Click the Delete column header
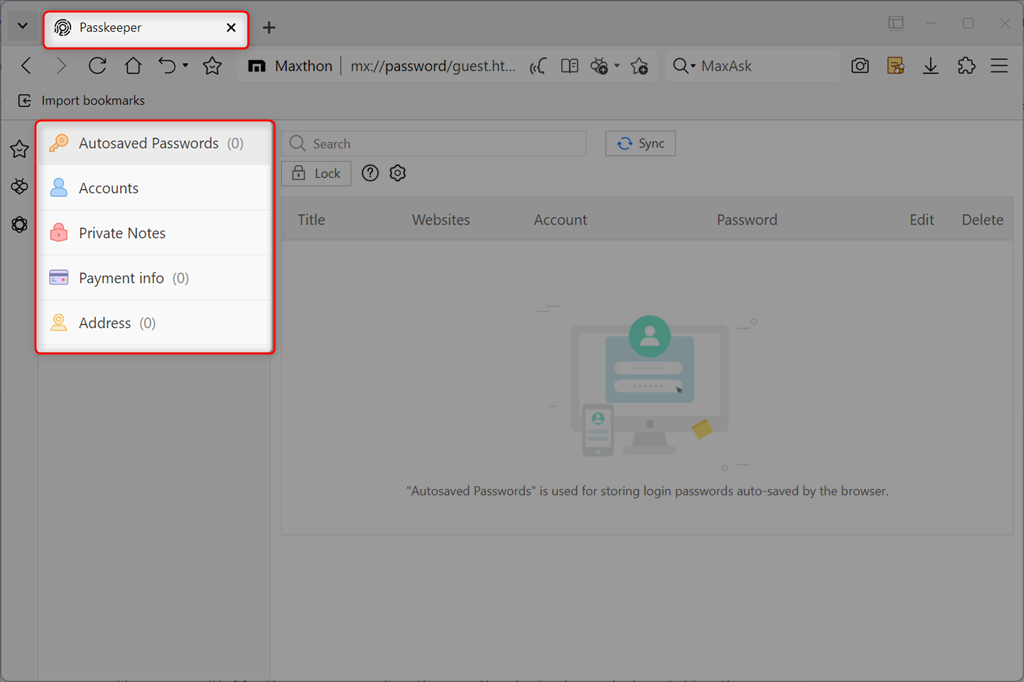This screenshot has height=682, width=1024. 982,220
